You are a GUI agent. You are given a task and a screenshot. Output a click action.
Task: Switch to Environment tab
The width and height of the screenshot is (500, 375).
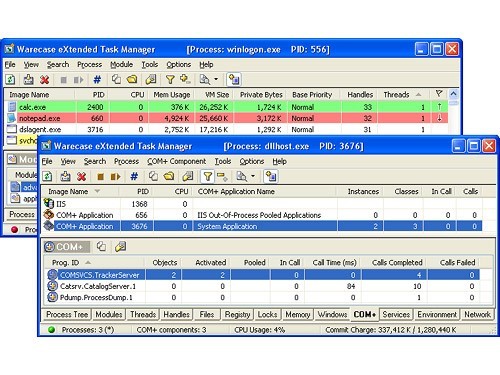point(437,314)
